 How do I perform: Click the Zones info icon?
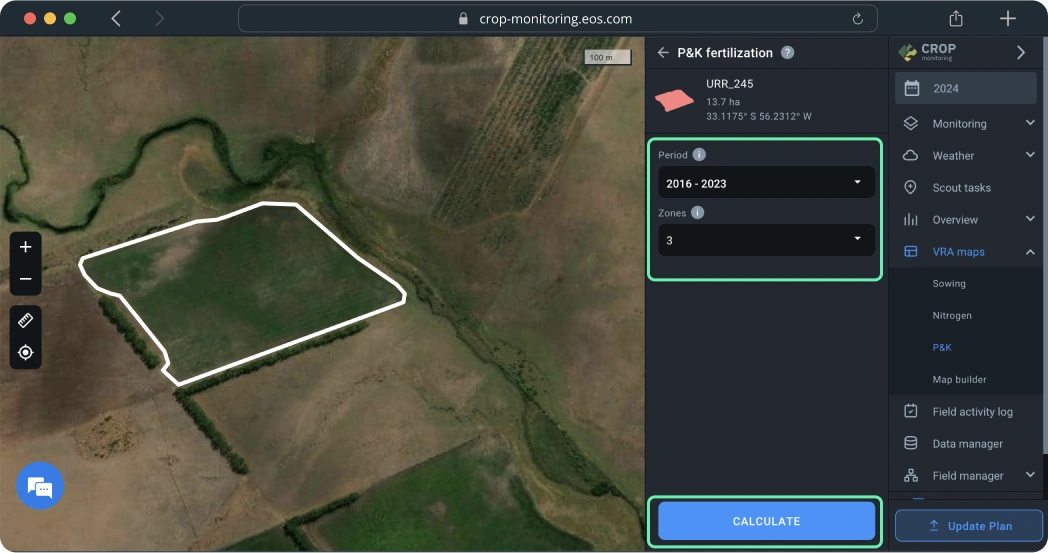[x=697, y=213]
